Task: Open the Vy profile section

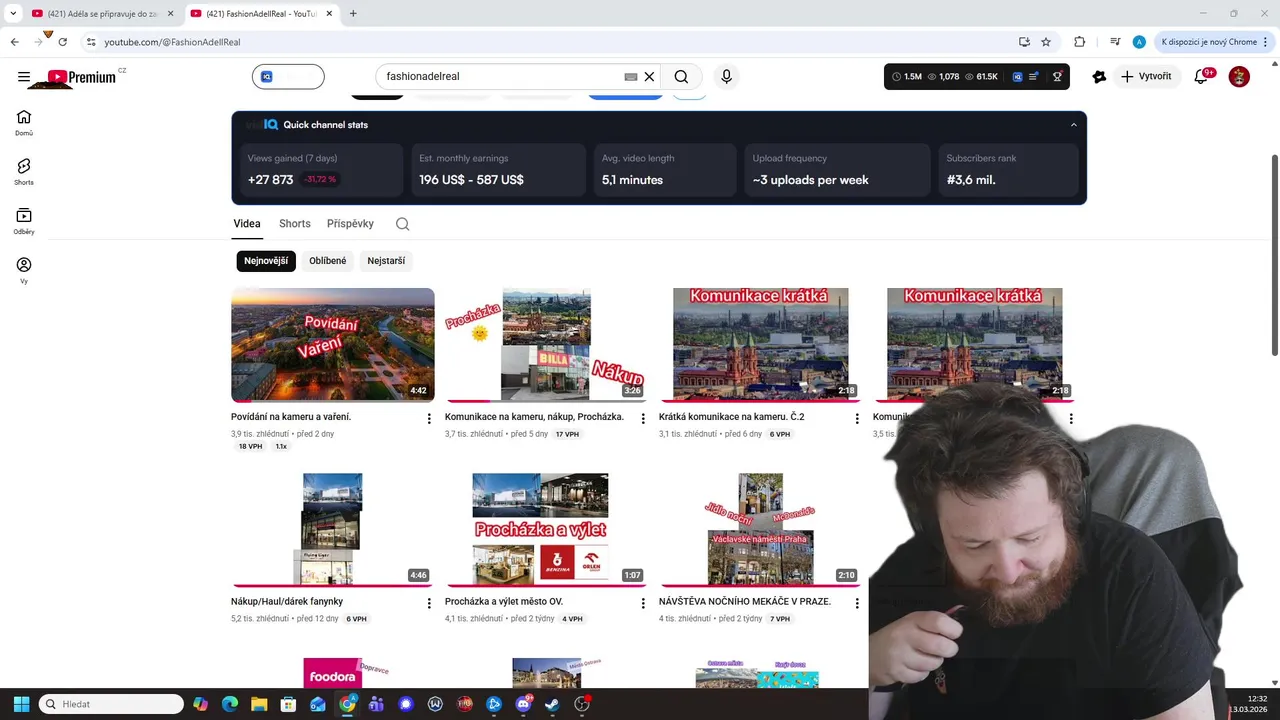Action: point(24,270)
